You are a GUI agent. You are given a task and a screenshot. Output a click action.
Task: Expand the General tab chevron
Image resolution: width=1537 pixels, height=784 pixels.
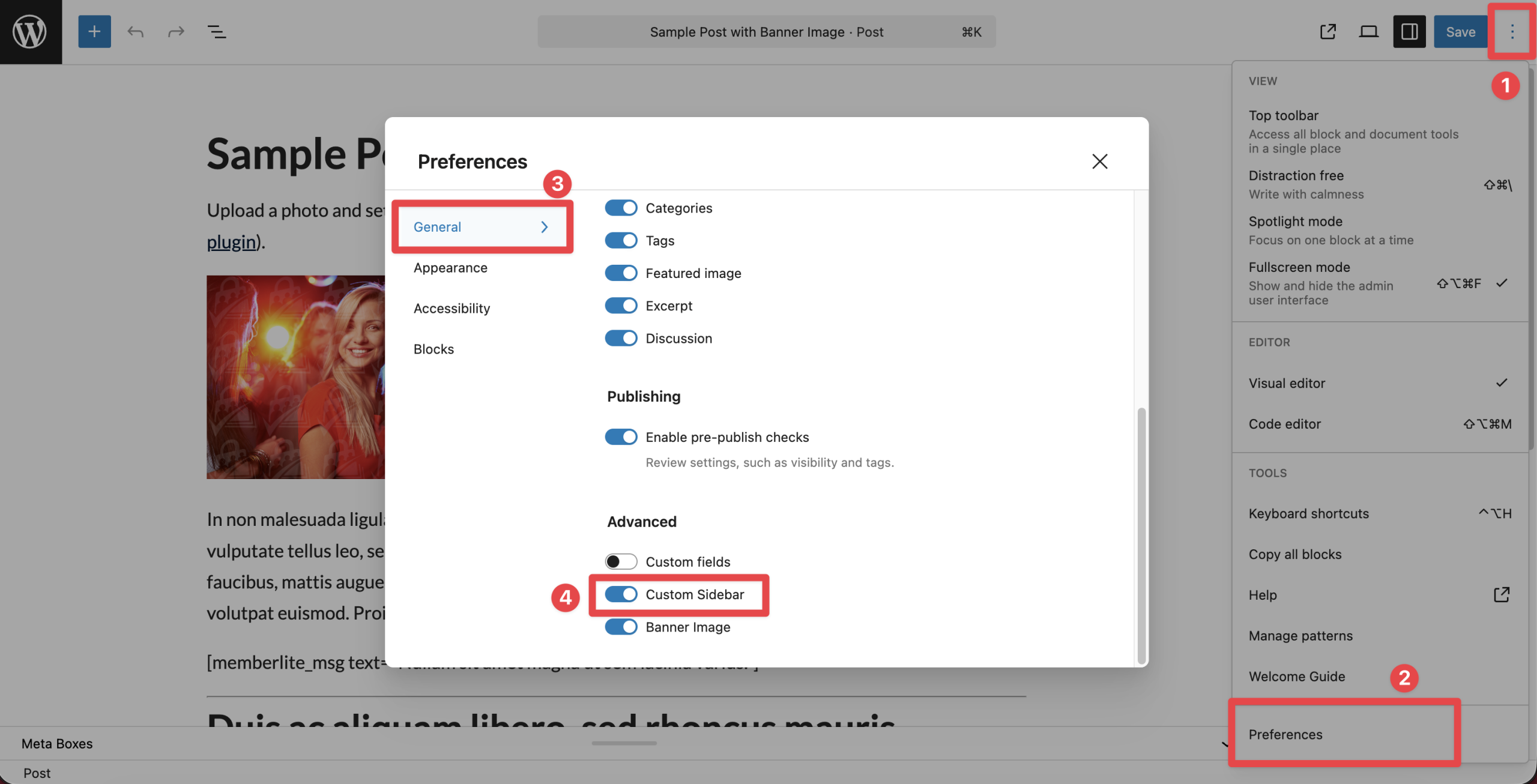pos(544,227)
